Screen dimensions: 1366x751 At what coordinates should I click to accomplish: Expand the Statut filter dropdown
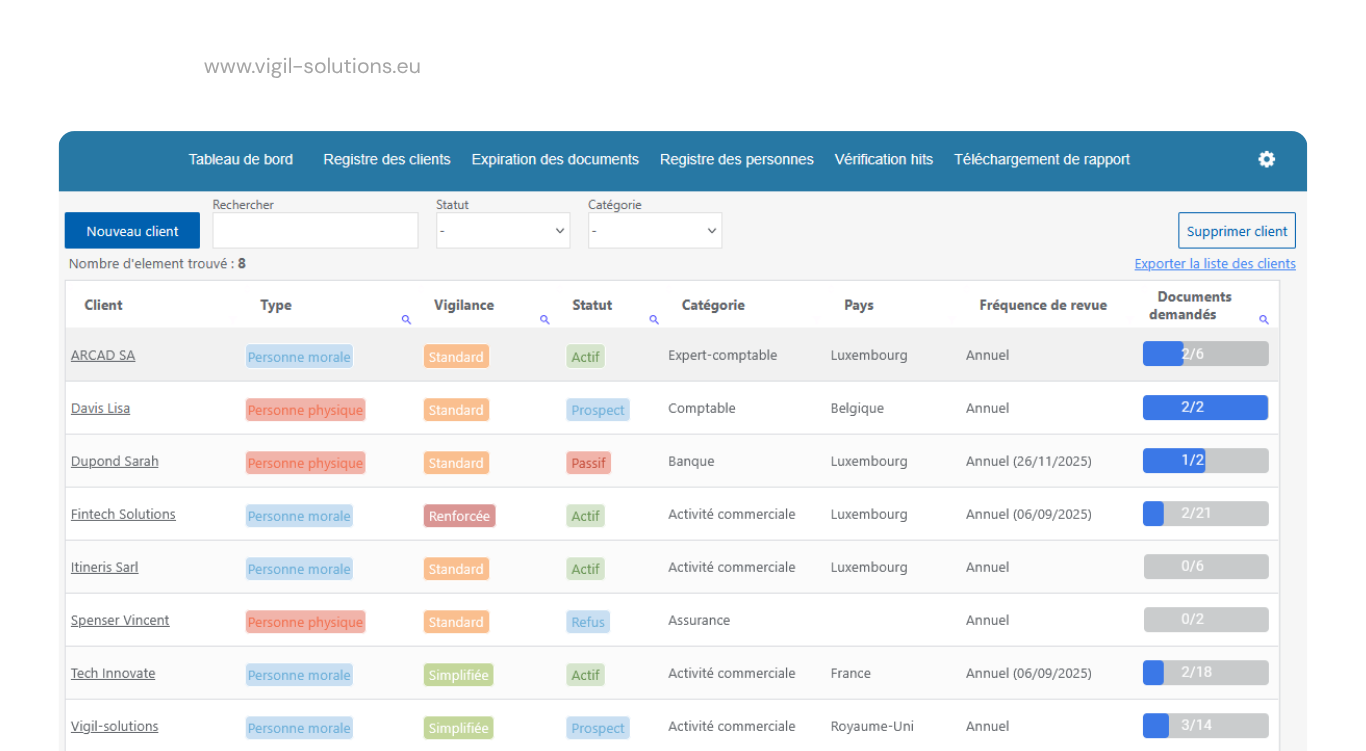503,230
